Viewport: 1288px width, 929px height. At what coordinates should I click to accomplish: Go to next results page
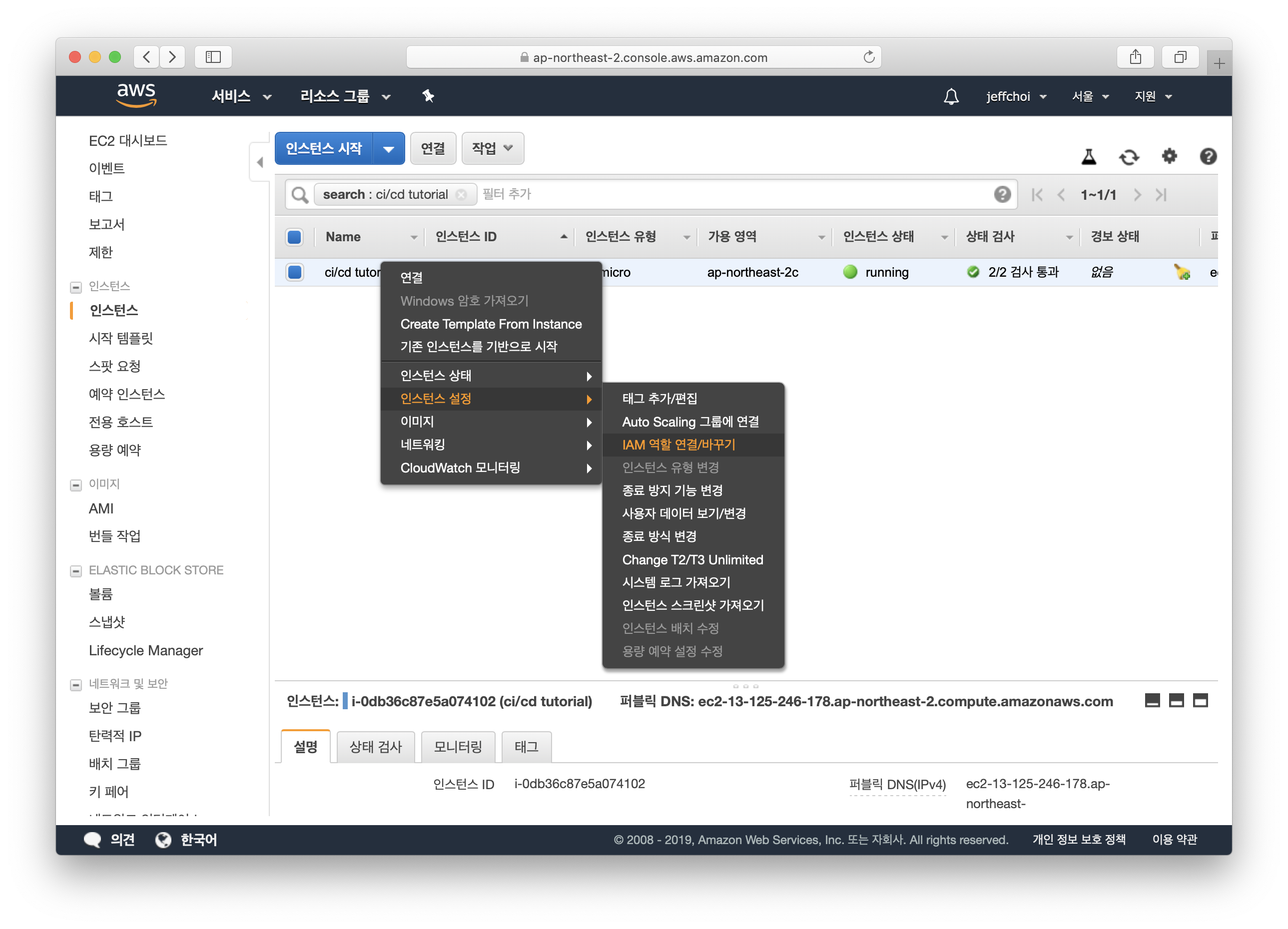point(1137,195)
